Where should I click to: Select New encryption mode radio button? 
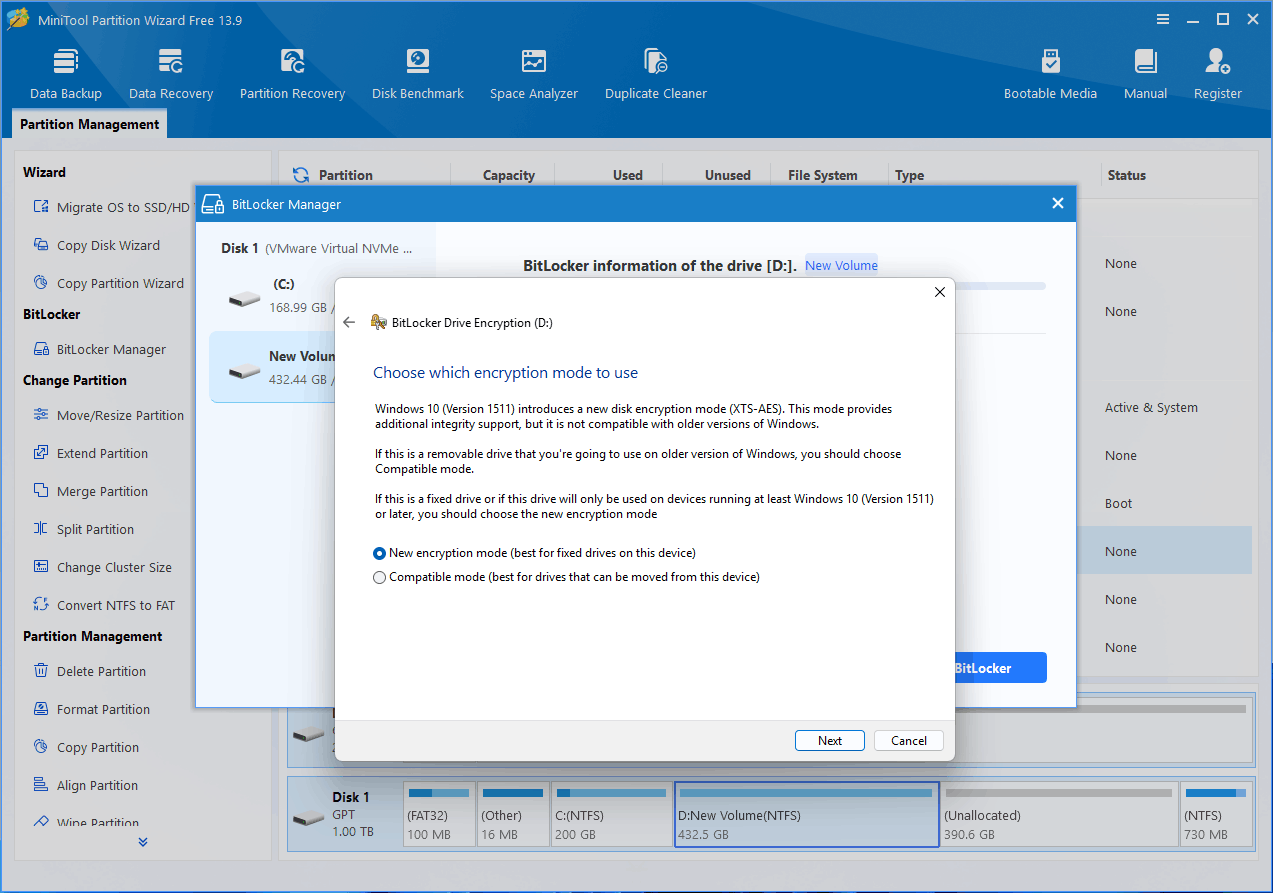click(379, 553)
